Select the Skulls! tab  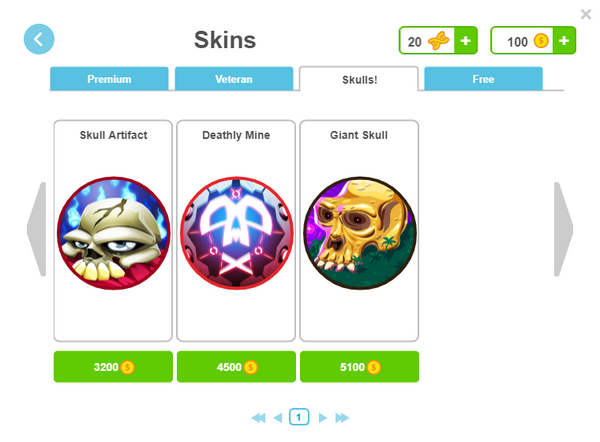(359, 79)
